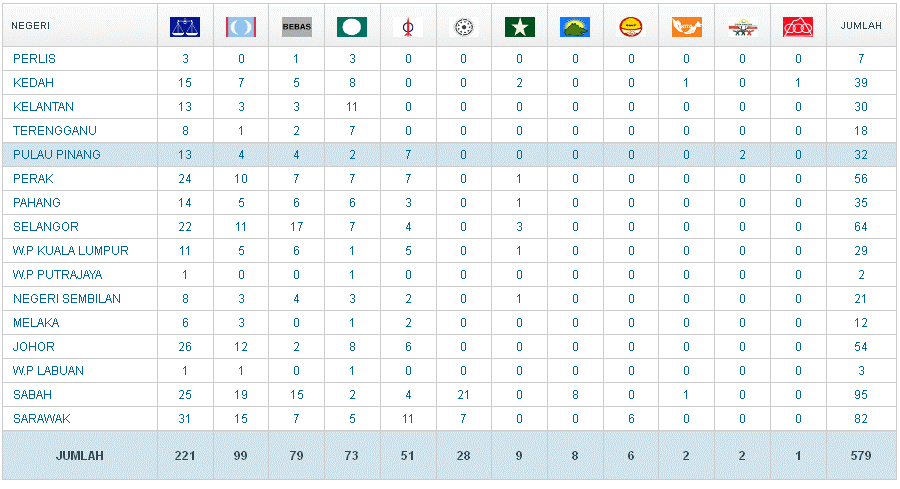Click the orange KITA party logo

[x=686, y=27]
